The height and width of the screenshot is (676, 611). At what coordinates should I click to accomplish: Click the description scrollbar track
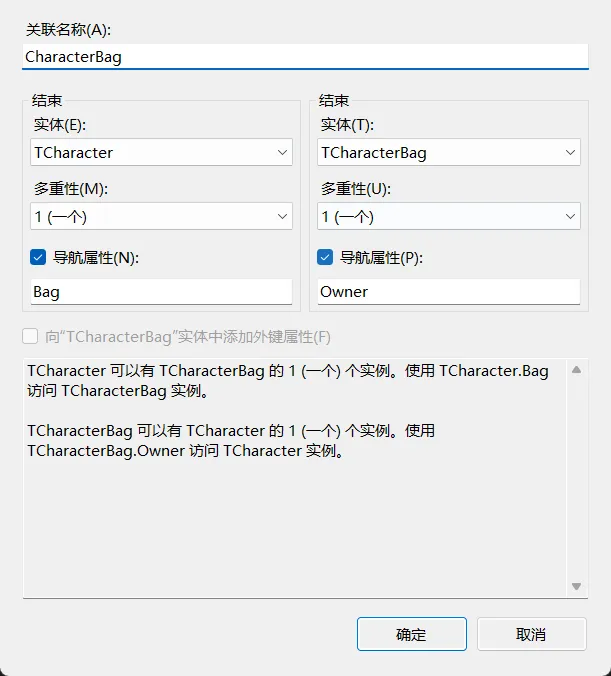[x=576, y=478]
